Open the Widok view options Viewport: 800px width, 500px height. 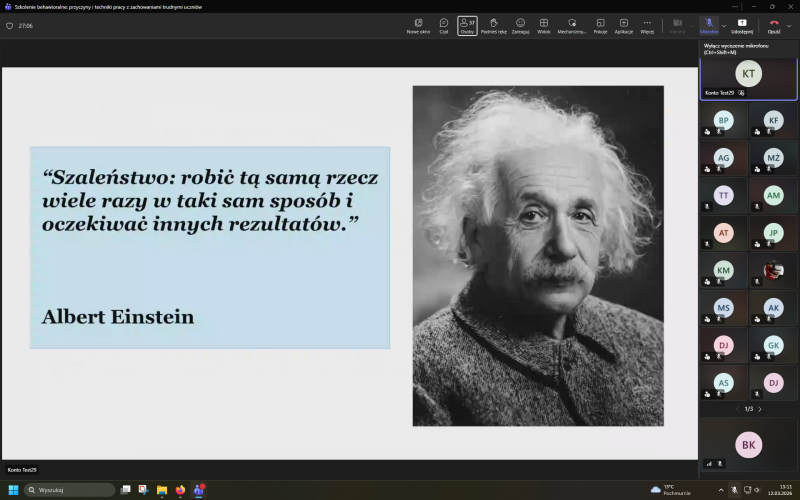(544, 25)
